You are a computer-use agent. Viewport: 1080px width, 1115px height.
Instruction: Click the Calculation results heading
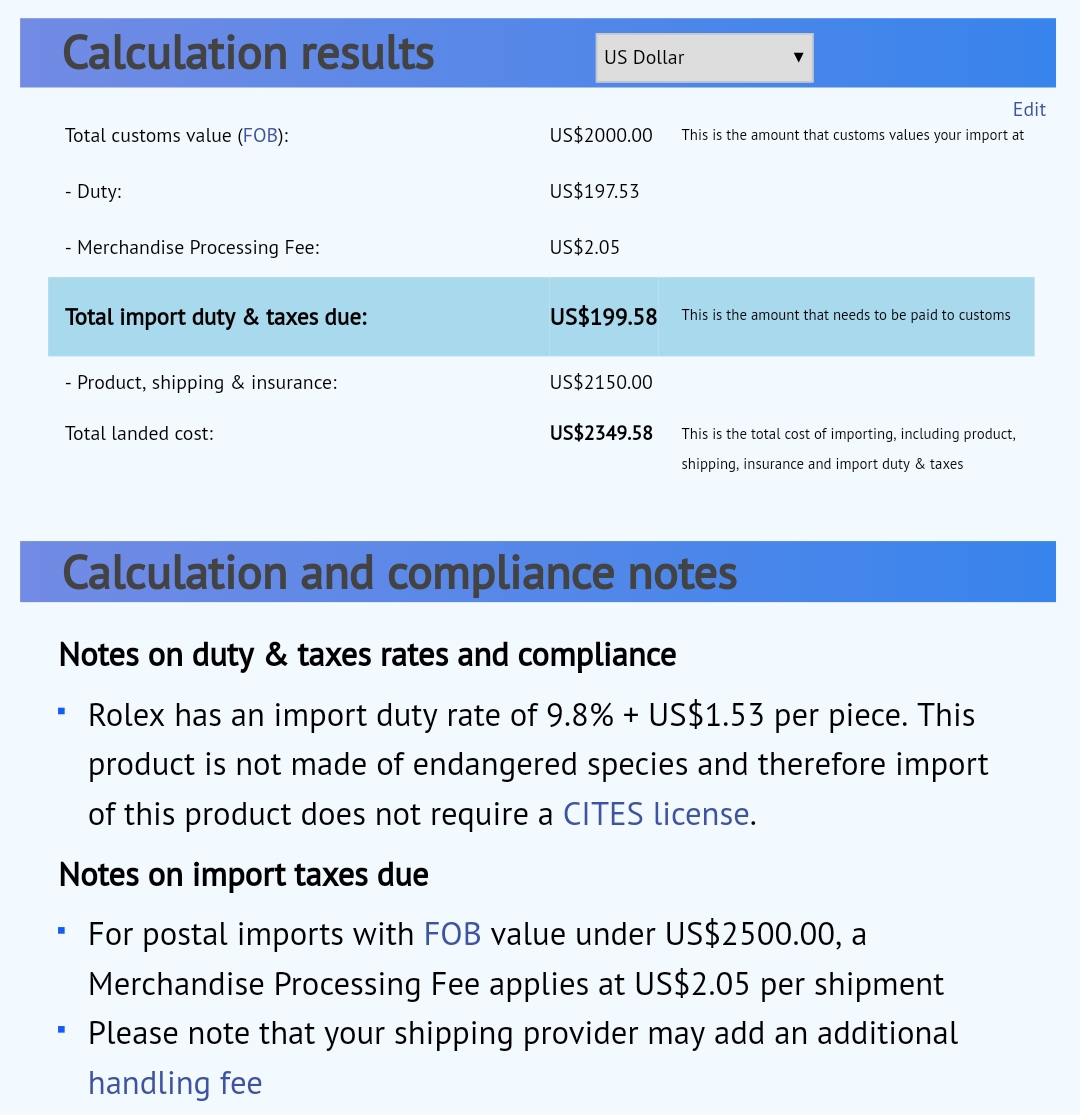point(249,53)
